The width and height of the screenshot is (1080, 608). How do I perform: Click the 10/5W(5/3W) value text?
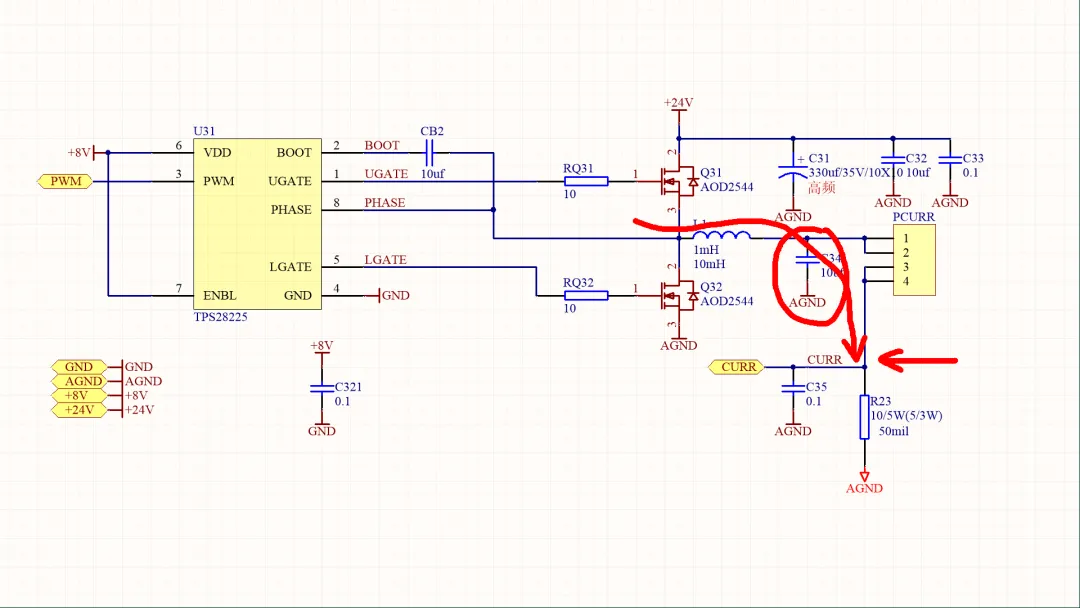906,416
